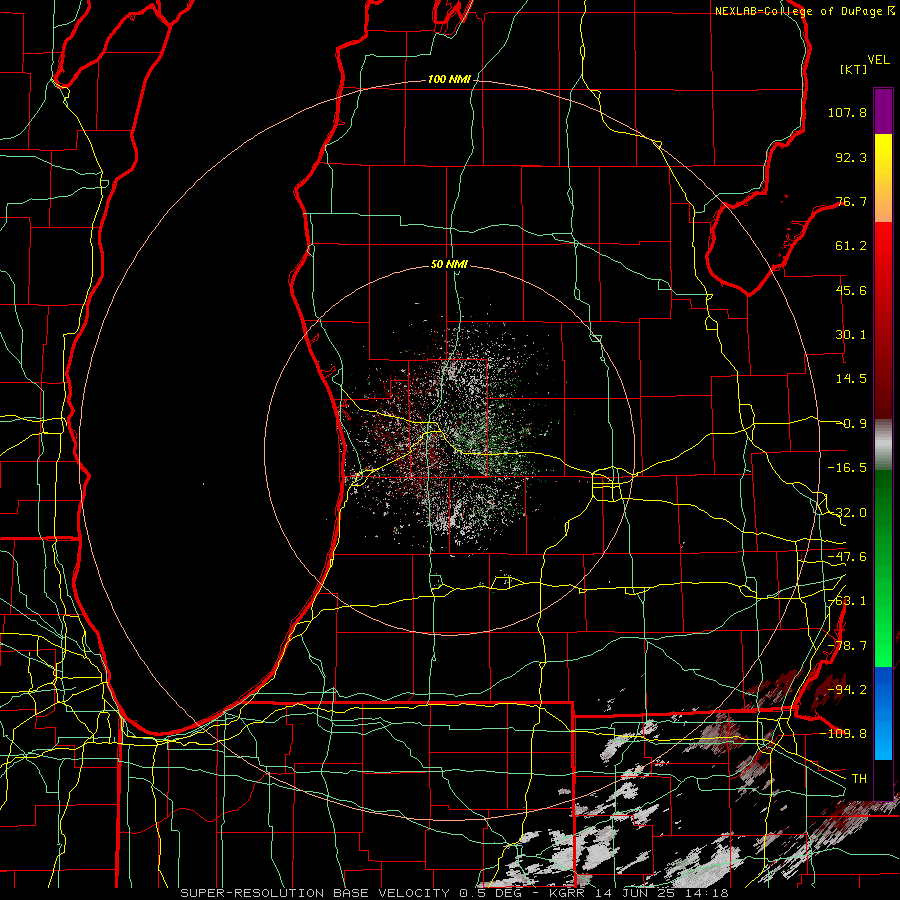Click the yellow-orange segment of the color bar
Image resolution: width=900 pixels, height=900 pixels.
pyautogui.click(x=883, y=178)
